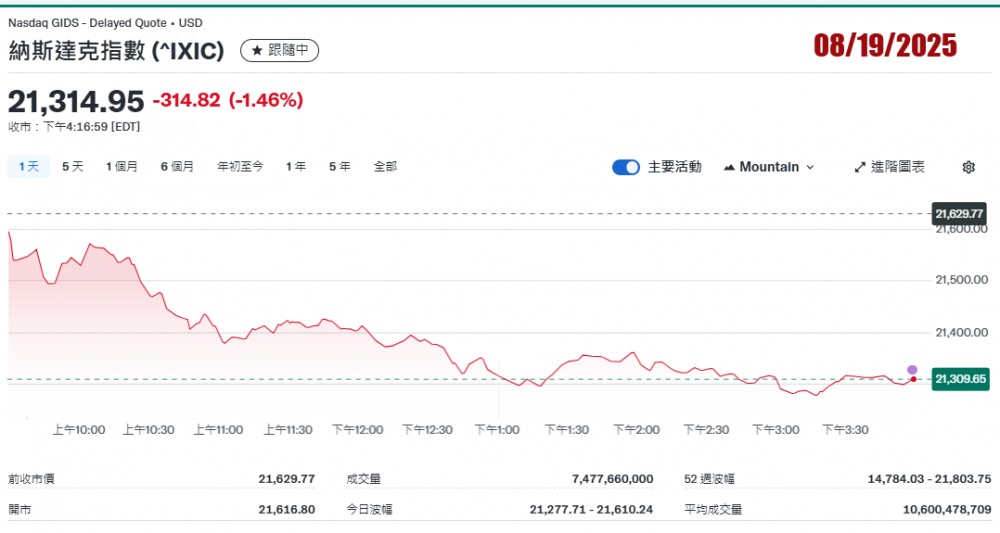1000x533 pixels.
Task: Click the star 跟隨中 follow button
Action: 280,50
